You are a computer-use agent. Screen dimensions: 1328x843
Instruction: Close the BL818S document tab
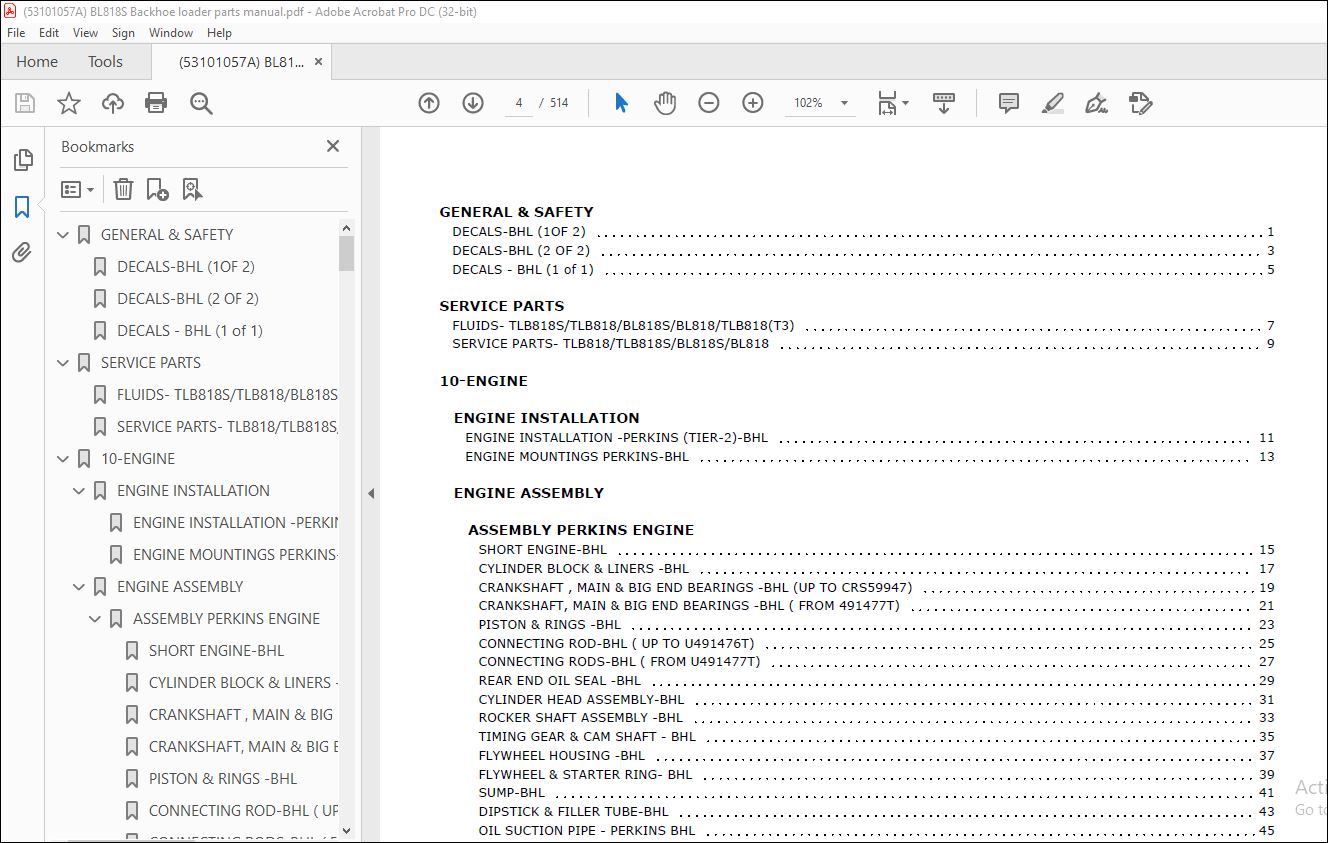click(318, 62)
